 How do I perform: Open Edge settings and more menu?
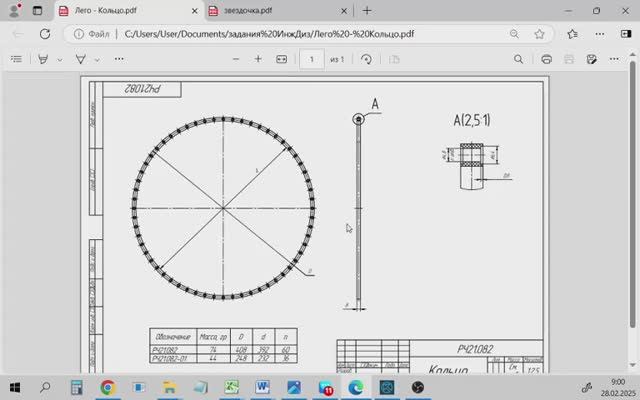[600, 34]
